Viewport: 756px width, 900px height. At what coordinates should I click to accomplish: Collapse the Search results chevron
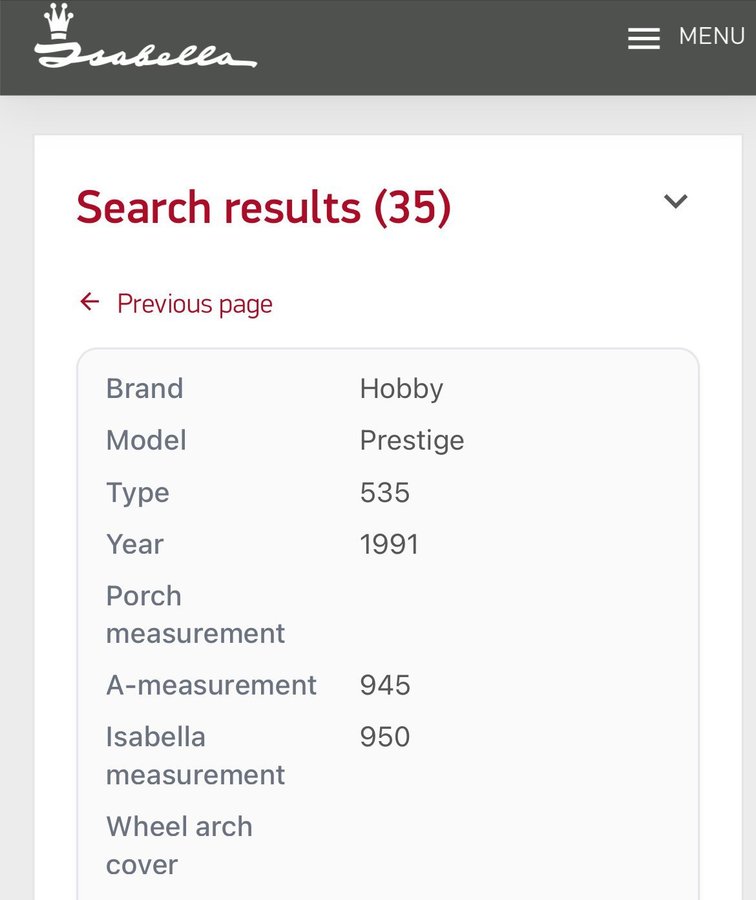(x=676, y=201)
